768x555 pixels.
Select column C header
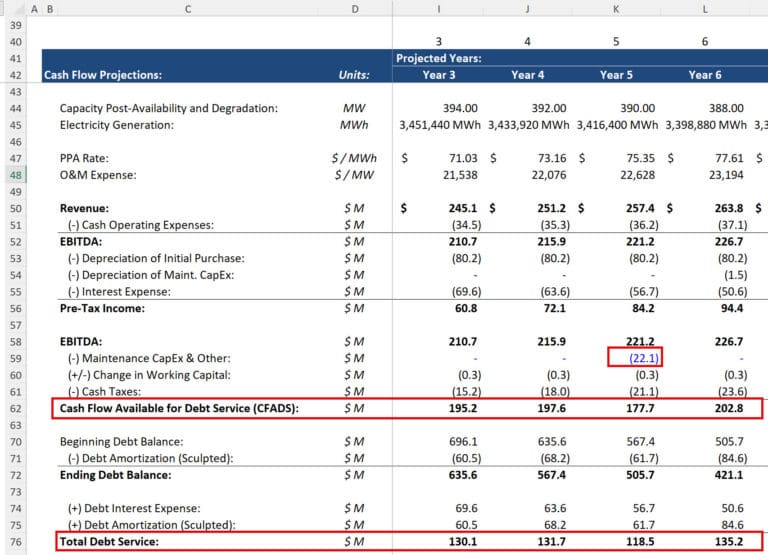[x=188, y=9]
